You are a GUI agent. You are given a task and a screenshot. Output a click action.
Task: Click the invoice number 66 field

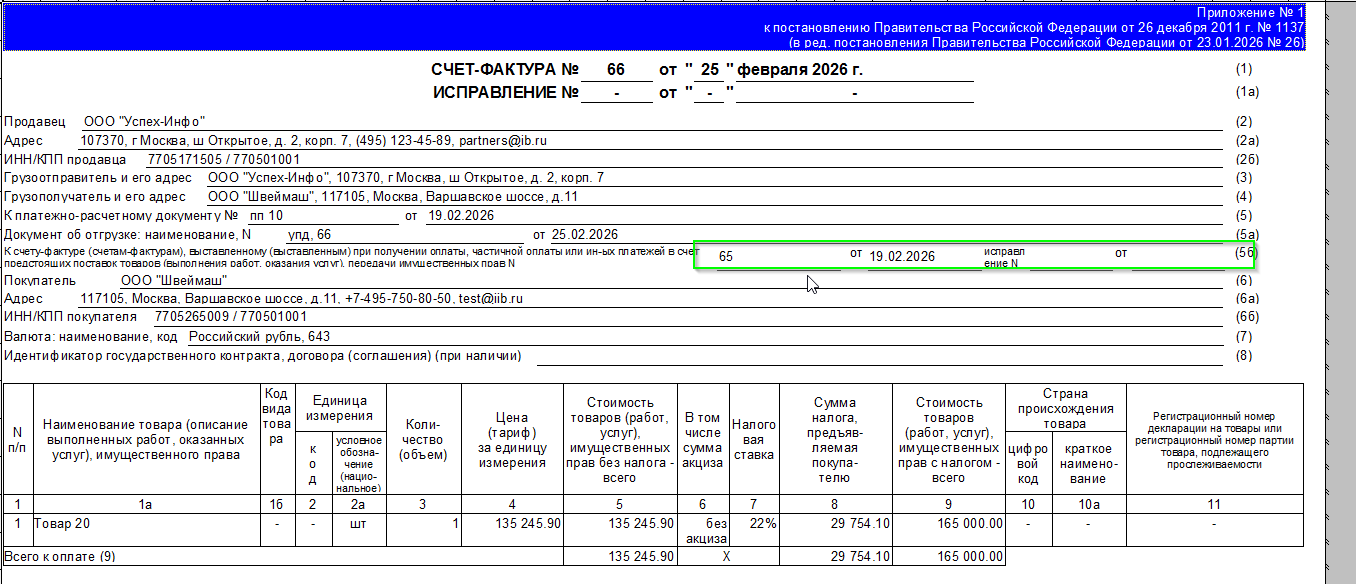click(x=615, y=70)
